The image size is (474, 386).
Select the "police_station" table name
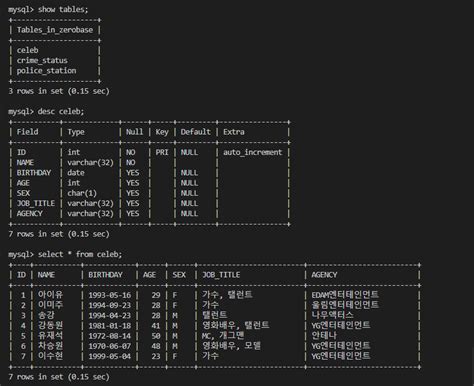pos(46,71)
